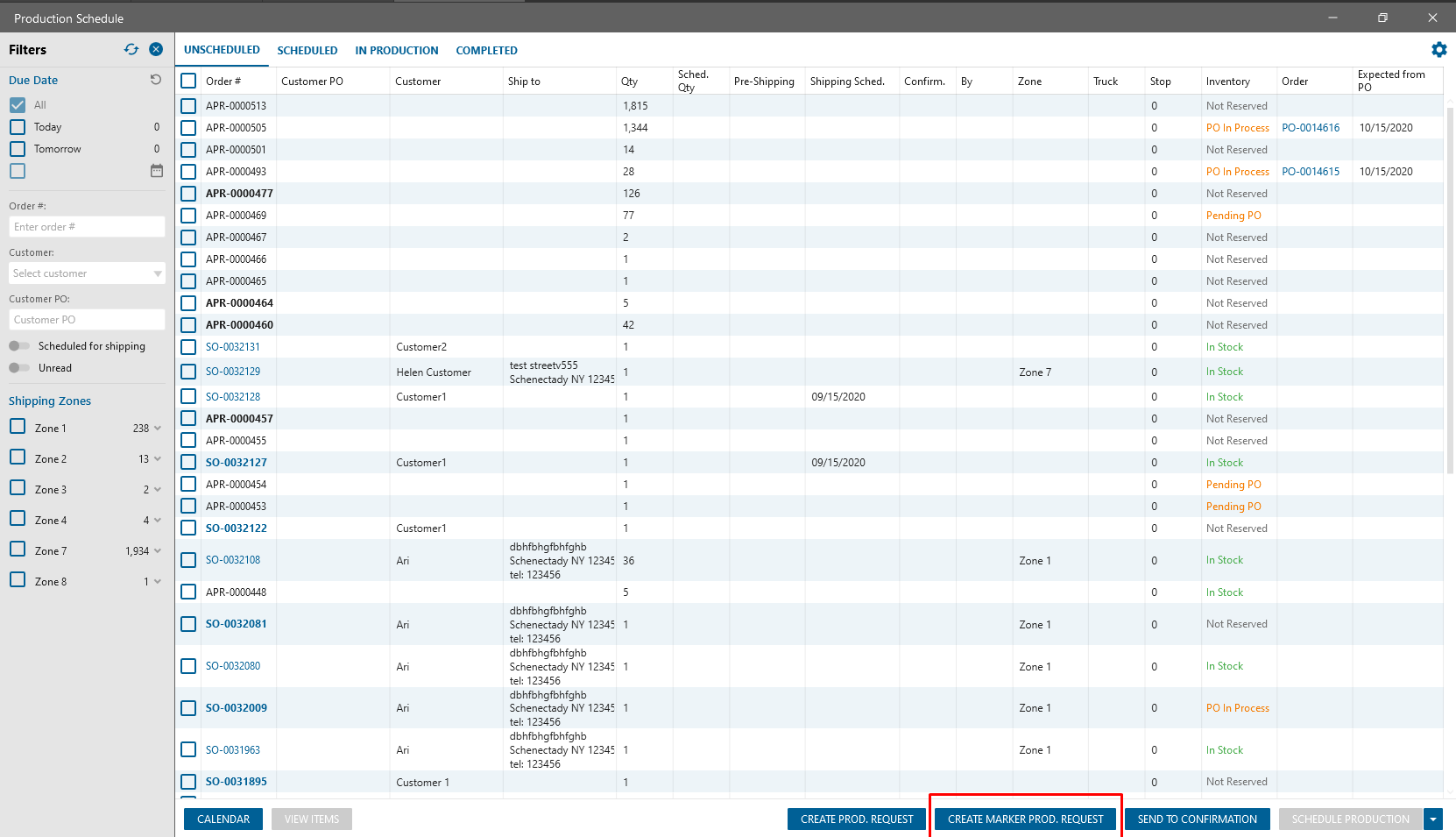This screenshot has height=837, width=1456.
Task: Sort by the Qty column header
Action: pyautogui.click(x=629, y=82)
